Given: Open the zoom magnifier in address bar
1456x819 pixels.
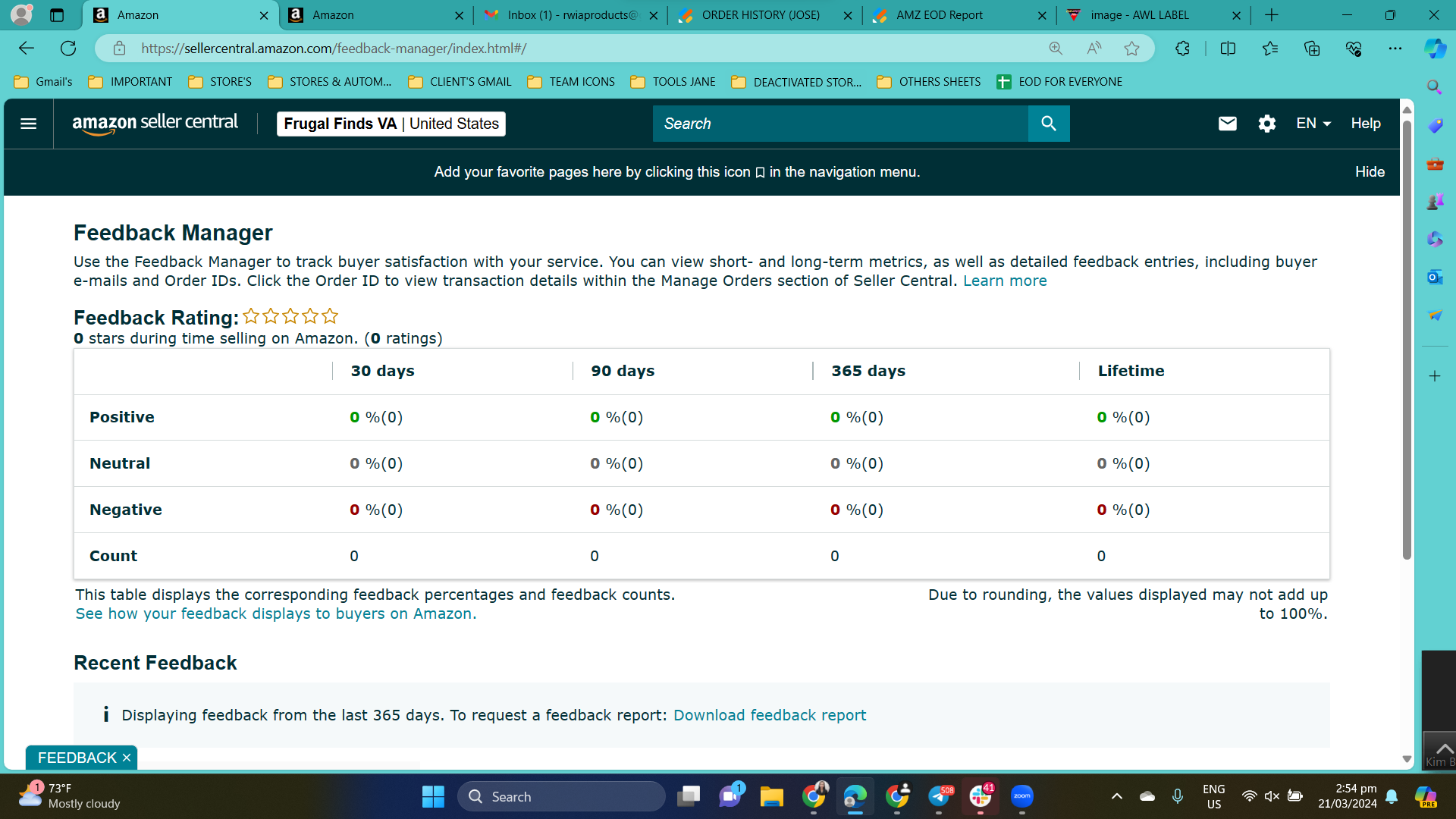Looking at the screenshot, I should tap(1056, 49).
